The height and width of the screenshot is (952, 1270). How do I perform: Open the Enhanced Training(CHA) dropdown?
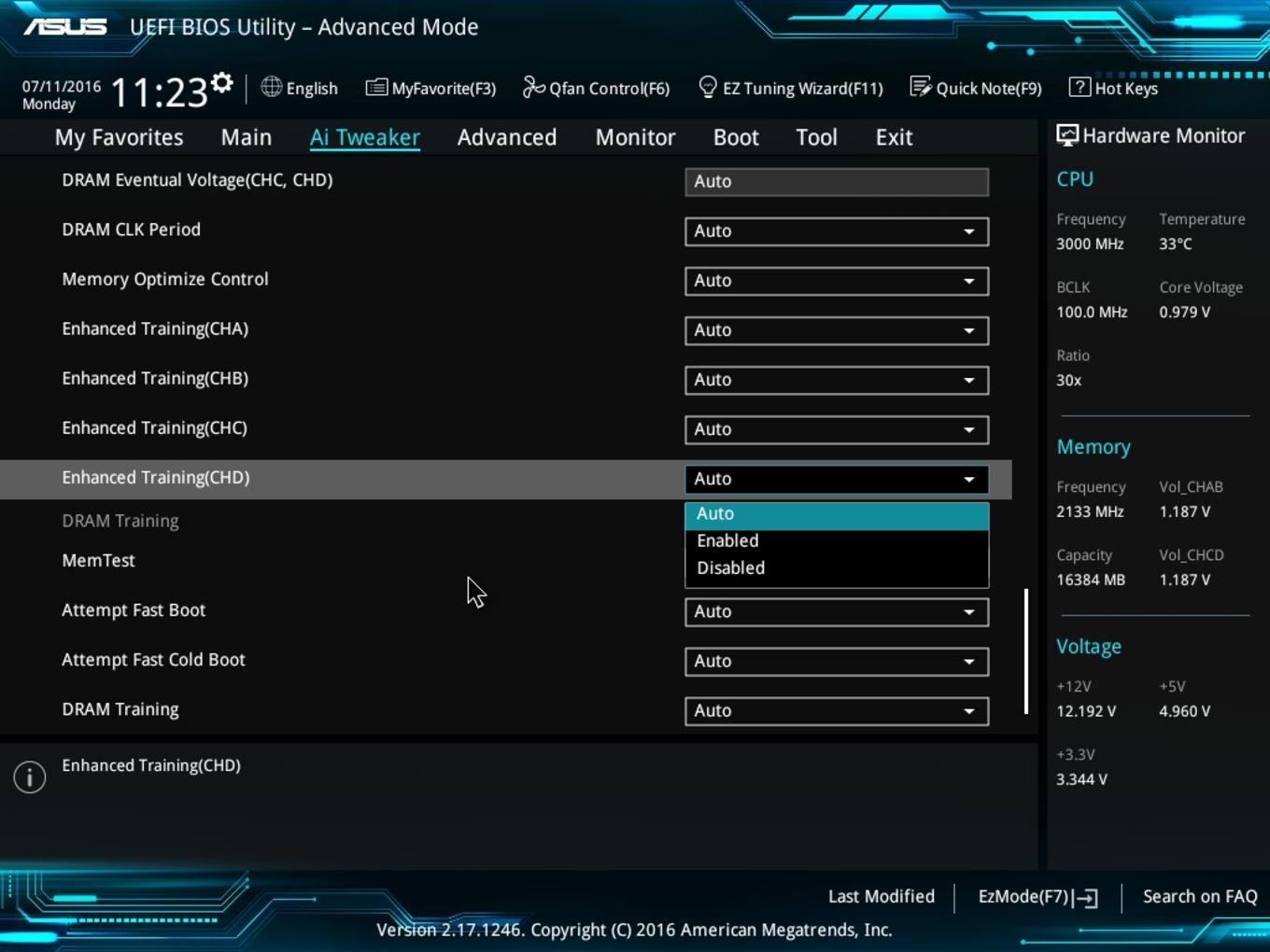(x=837, y=330)
